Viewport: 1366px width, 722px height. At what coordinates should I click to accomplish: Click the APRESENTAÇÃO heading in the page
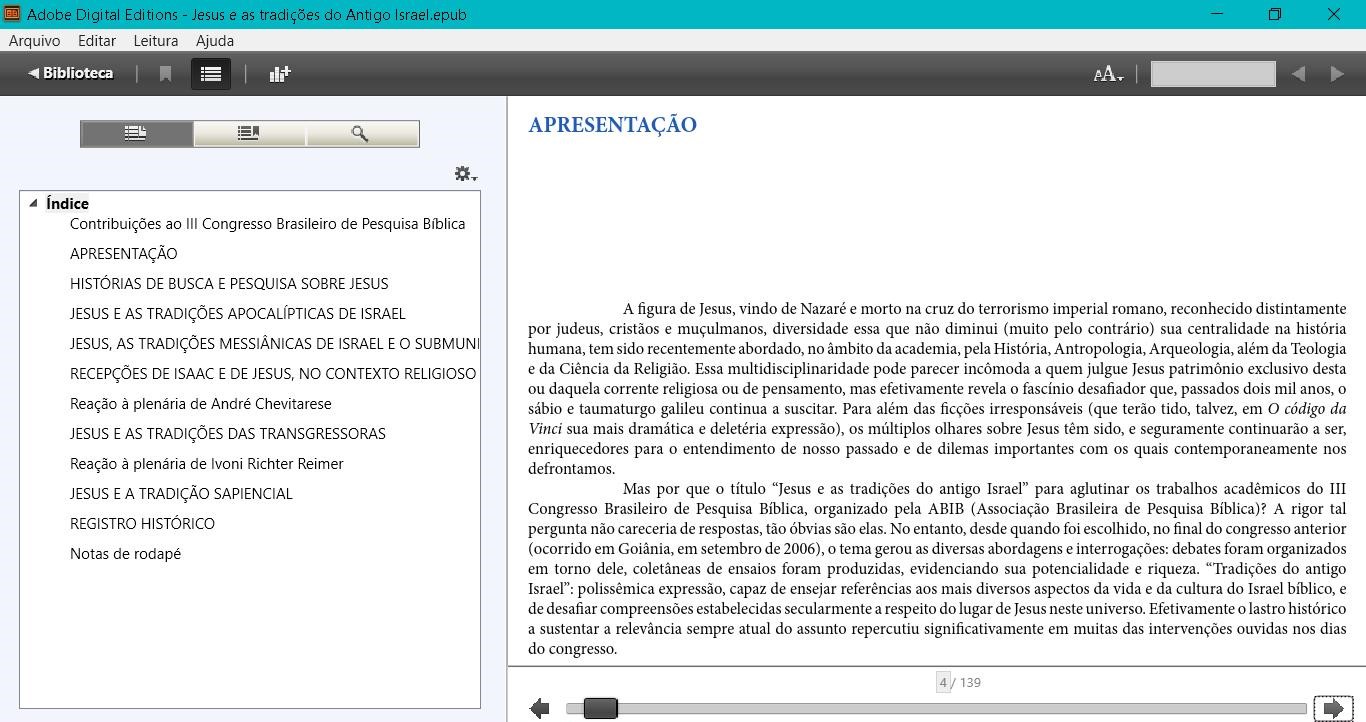pyautogui.click(x=612, y=125)
